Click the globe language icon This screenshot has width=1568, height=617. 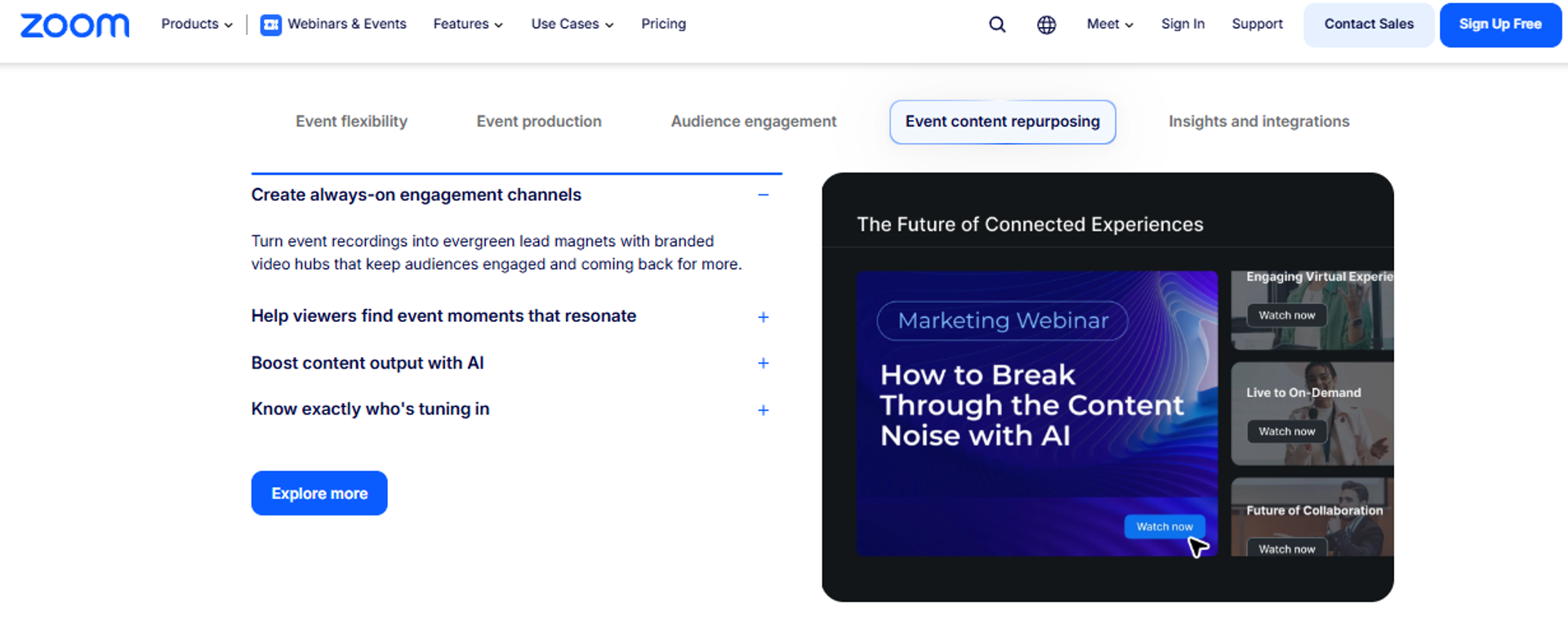coord(1046,25)
